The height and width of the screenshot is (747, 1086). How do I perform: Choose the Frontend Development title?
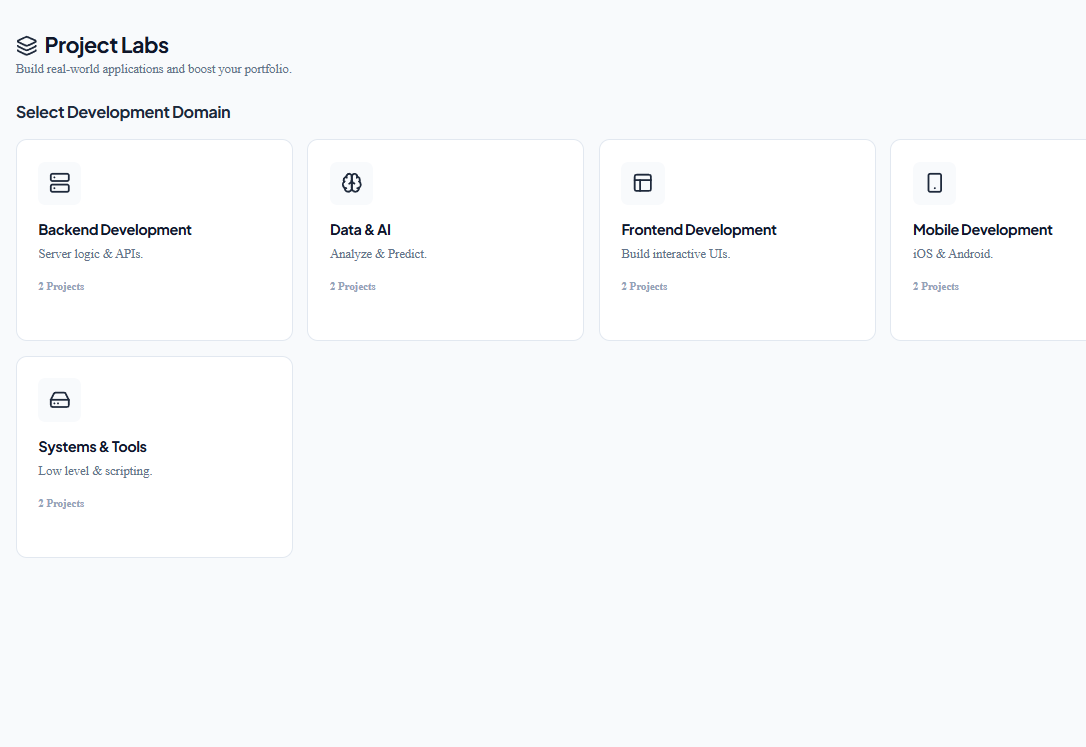699,230
